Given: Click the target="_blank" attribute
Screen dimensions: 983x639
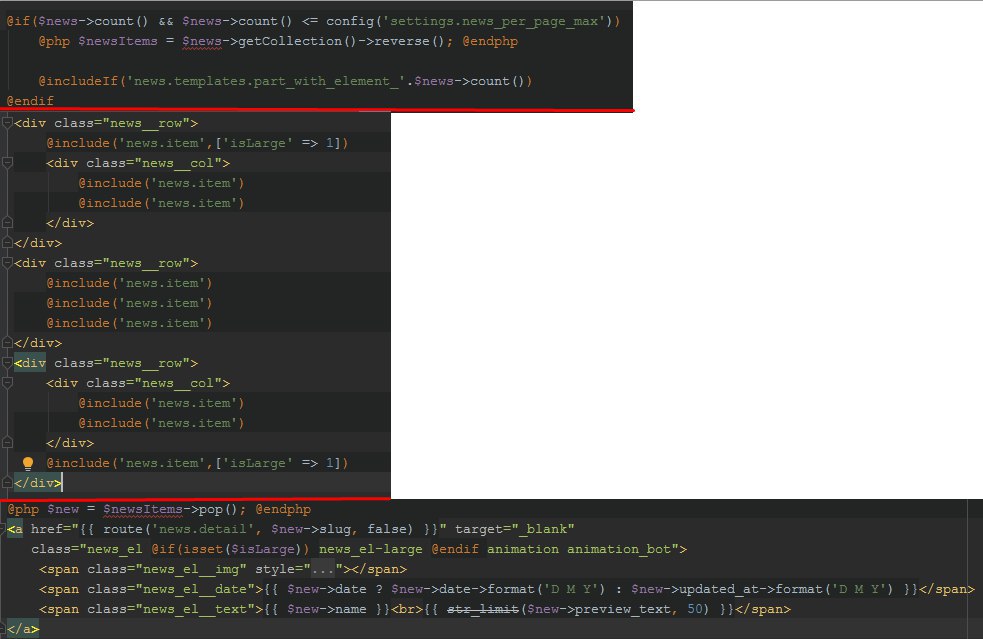Looking at the screenshot, I should click(515, 529).
